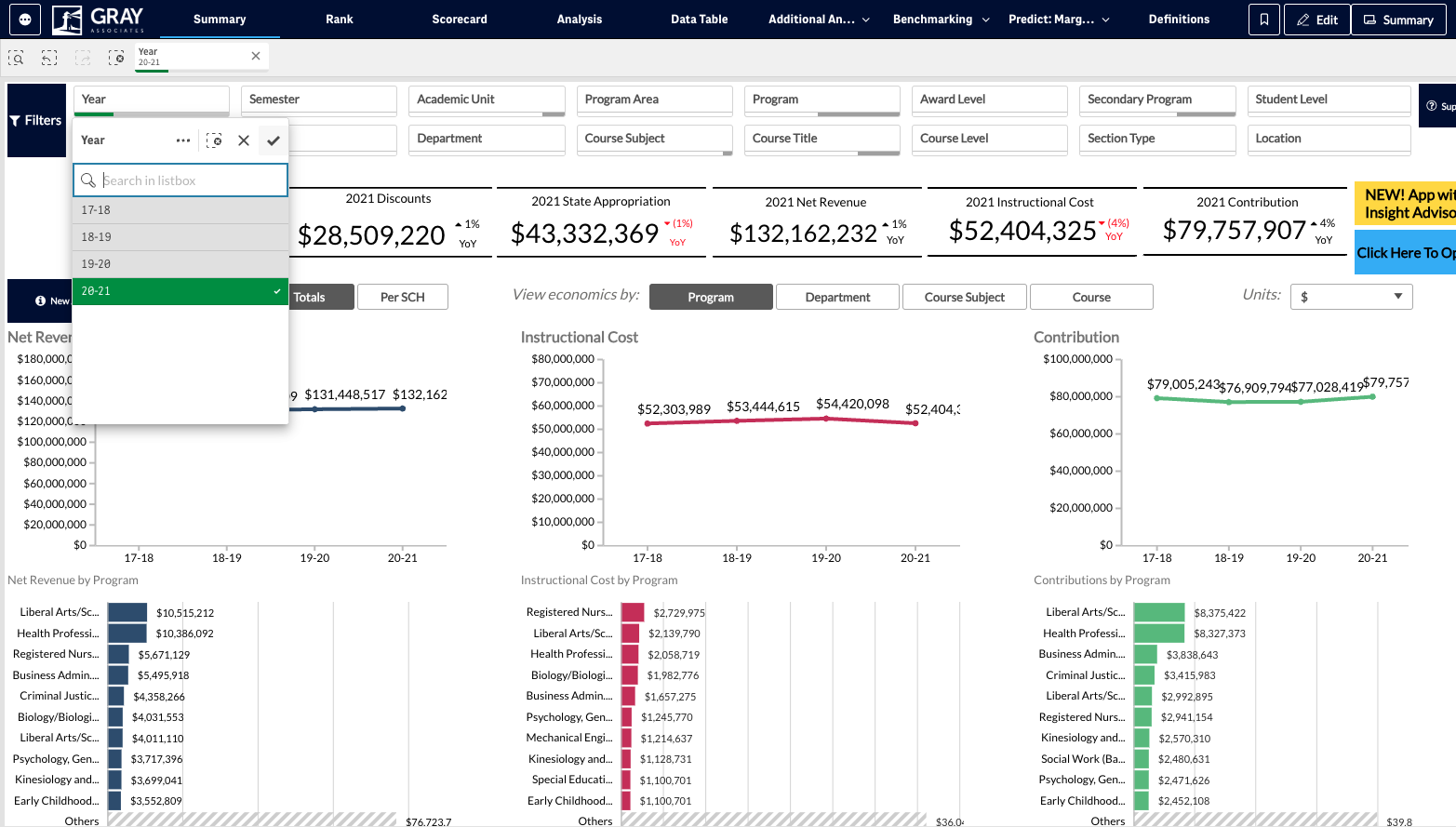
Task: Remove the Year 20-21 selection chip
Action: (256, 56)
